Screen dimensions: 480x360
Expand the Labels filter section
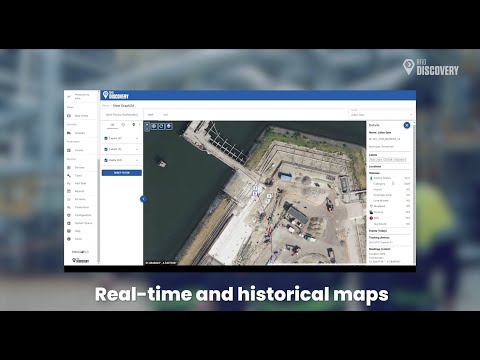(x=121, y=149)
